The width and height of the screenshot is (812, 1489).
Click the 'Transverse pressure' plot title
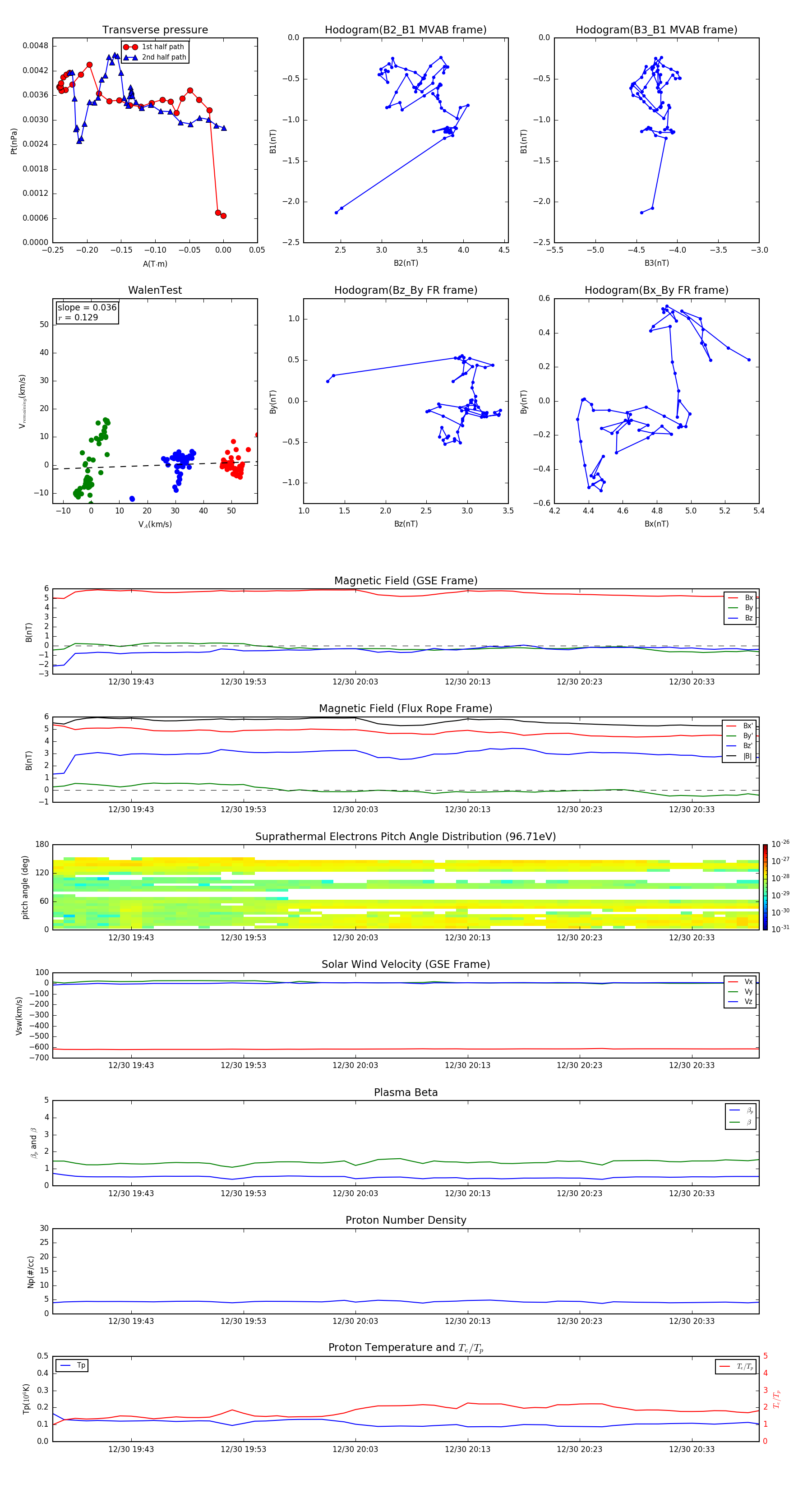155,29
